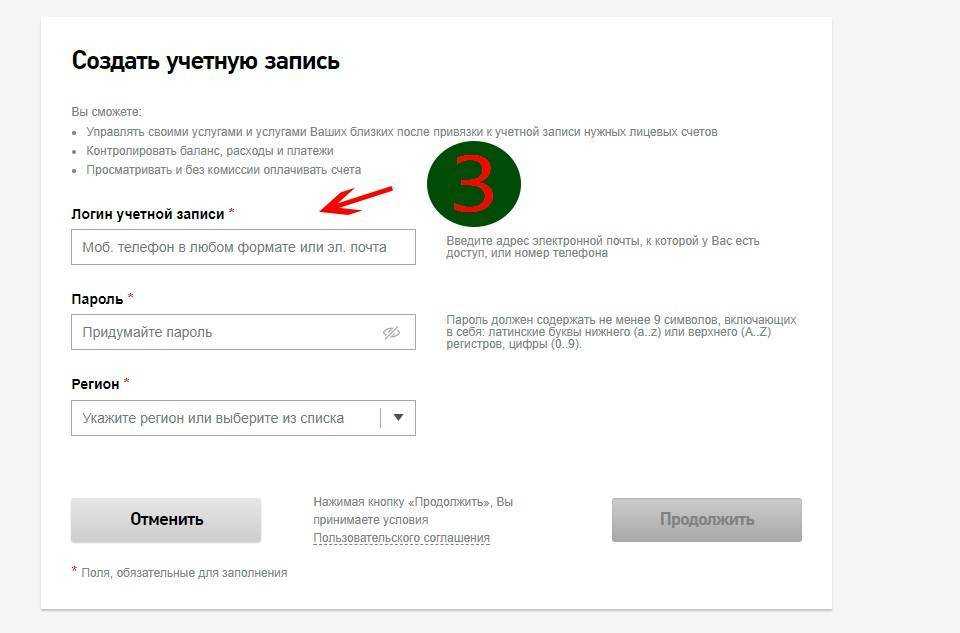This screenshot has height=633, width=960.
Task: Click the 'Пароль' field label
Action: [97, 299]
